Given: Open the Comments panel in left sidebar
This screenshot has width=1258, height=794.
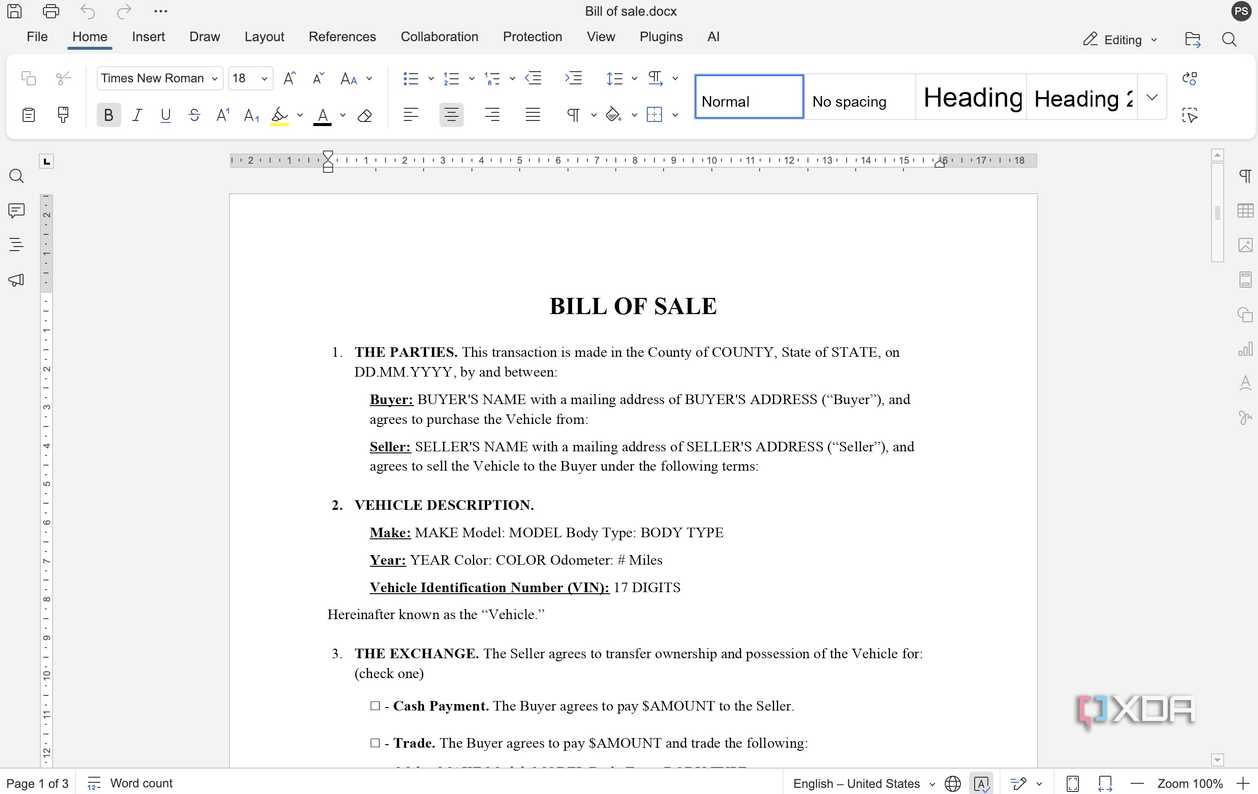Looking at the screenshot, I should coord(16,210).
